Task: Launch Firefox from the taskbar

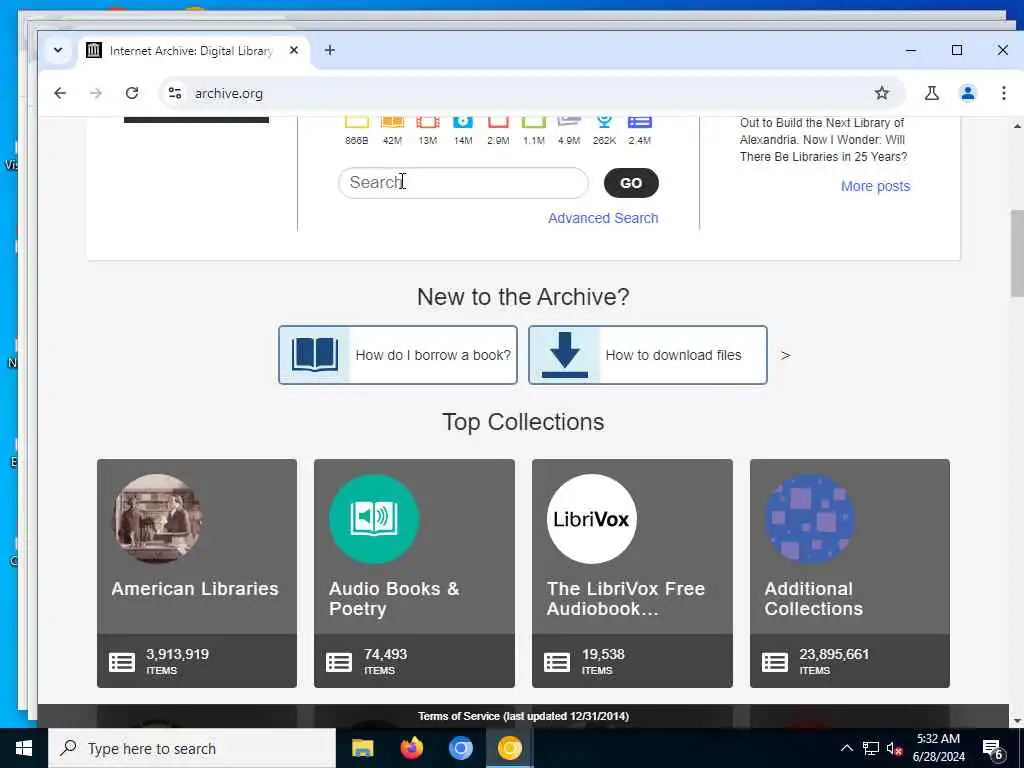Action: [x=411, y=748]
